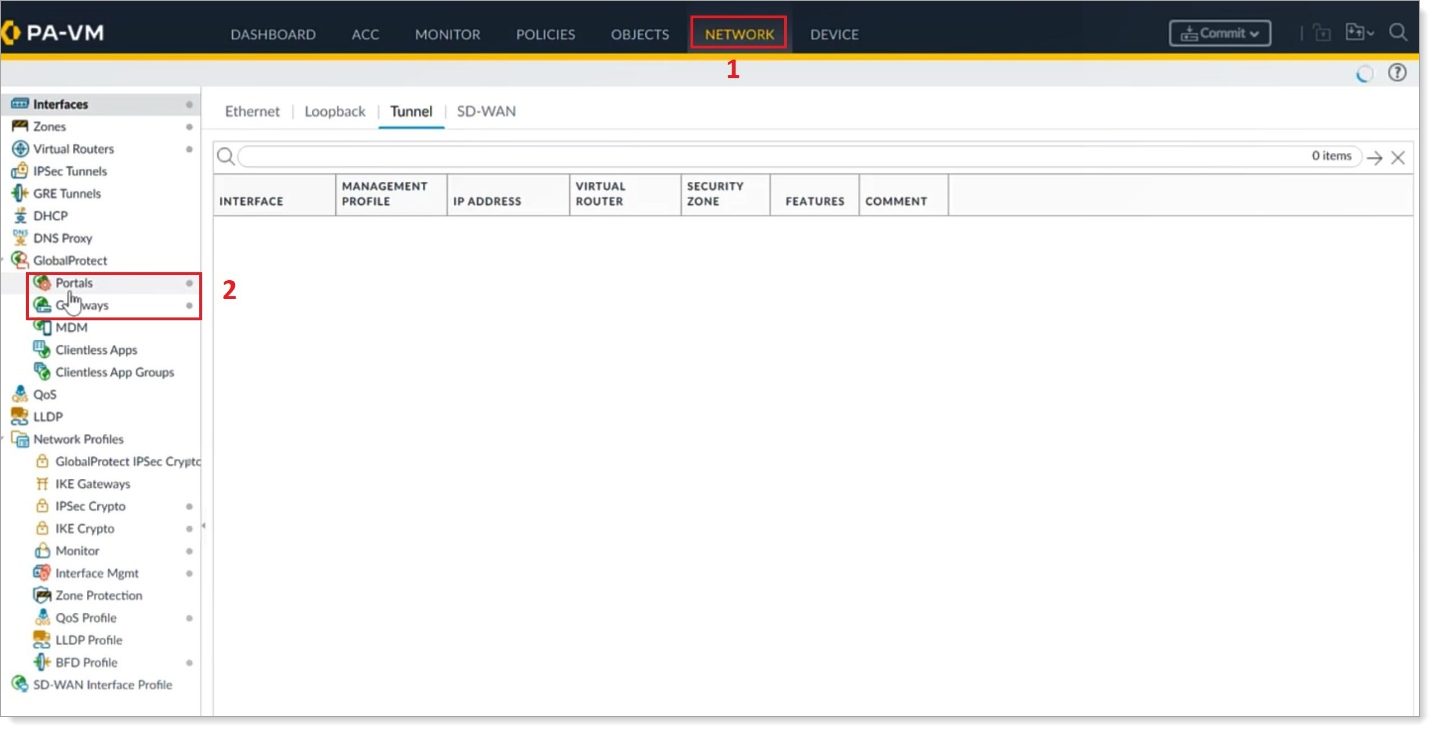This screenshot has width=1435, height=732.
Task: Click the PA-VM logo
Action: pos(52,33)
